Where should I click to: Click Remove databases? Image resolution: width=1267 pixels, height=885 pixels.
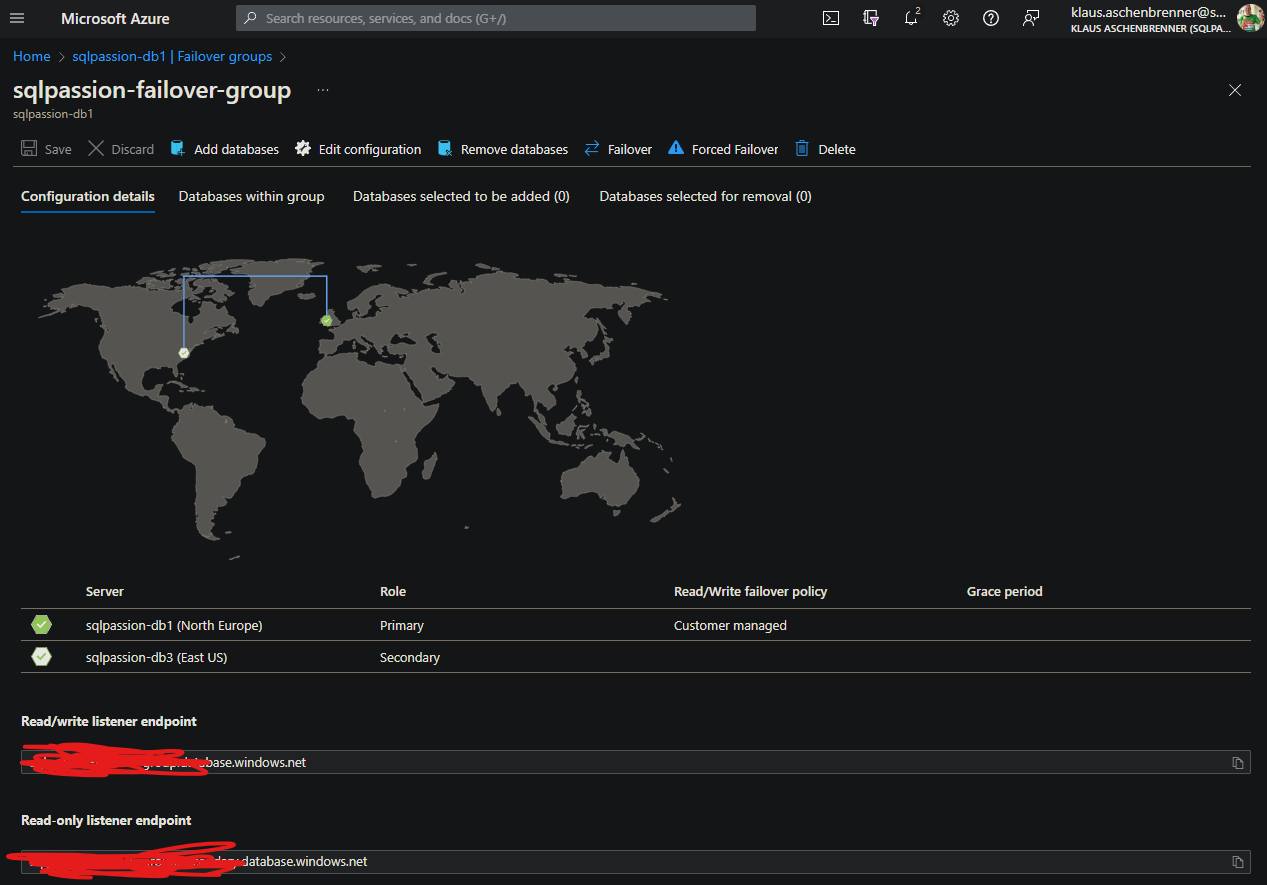point(503,149)
